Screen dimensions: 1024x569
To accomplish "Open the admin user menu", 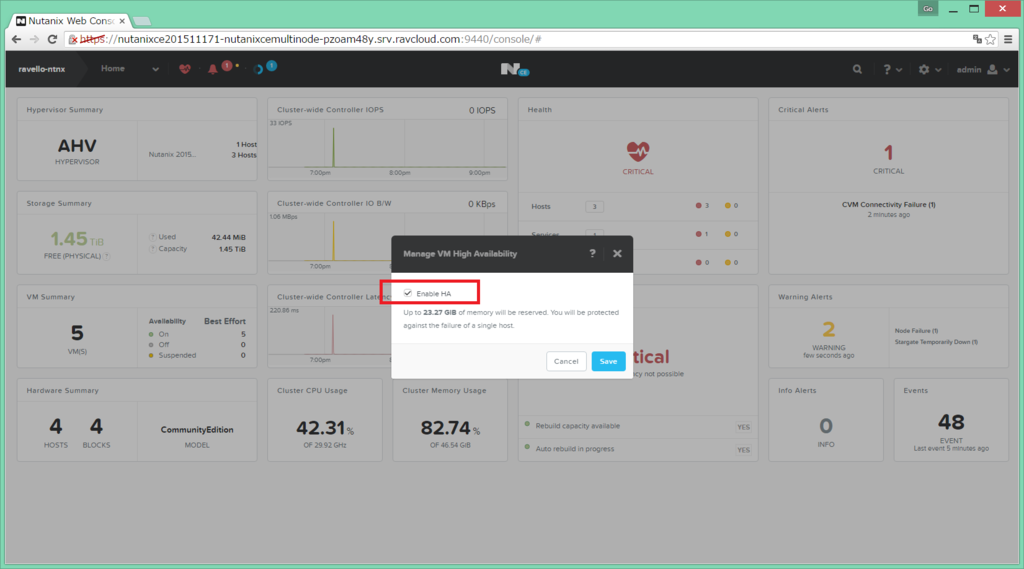I will pos(983,69).
